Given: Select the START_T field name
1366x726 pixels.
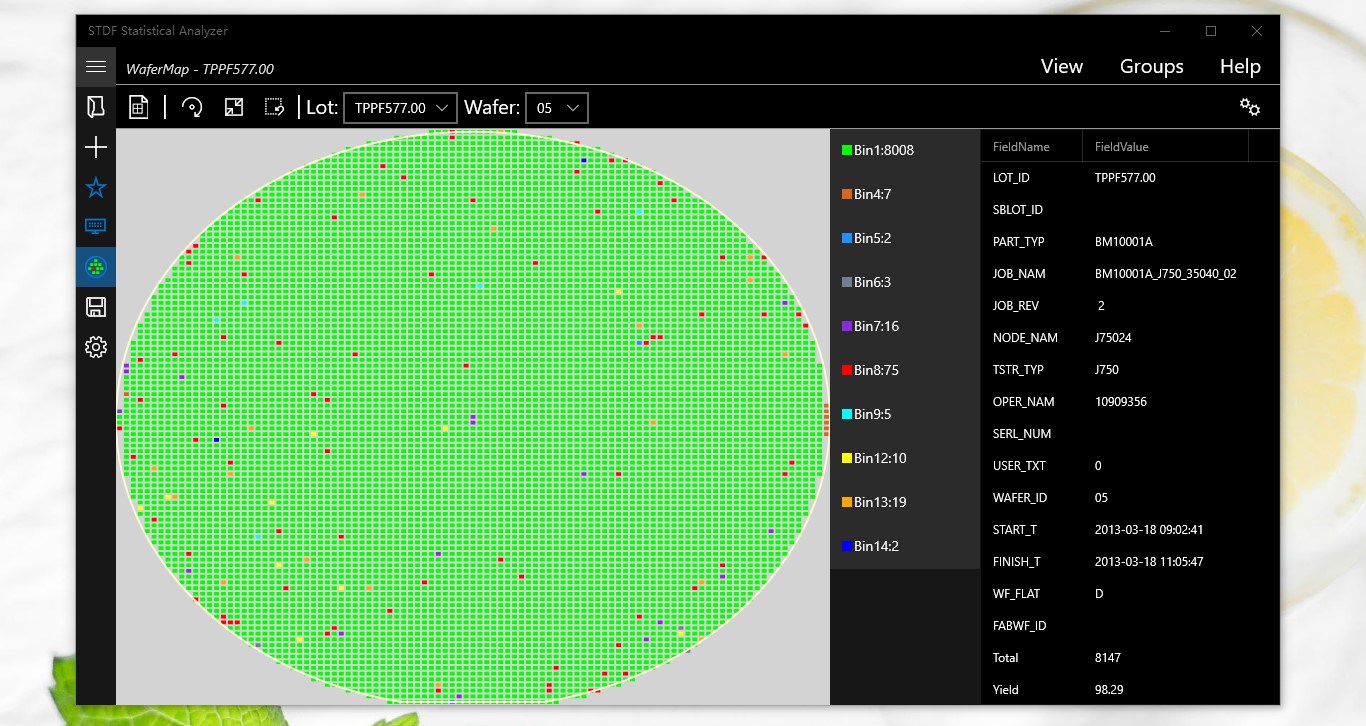Looking at the screenshot, I should tap(1014, 530).
